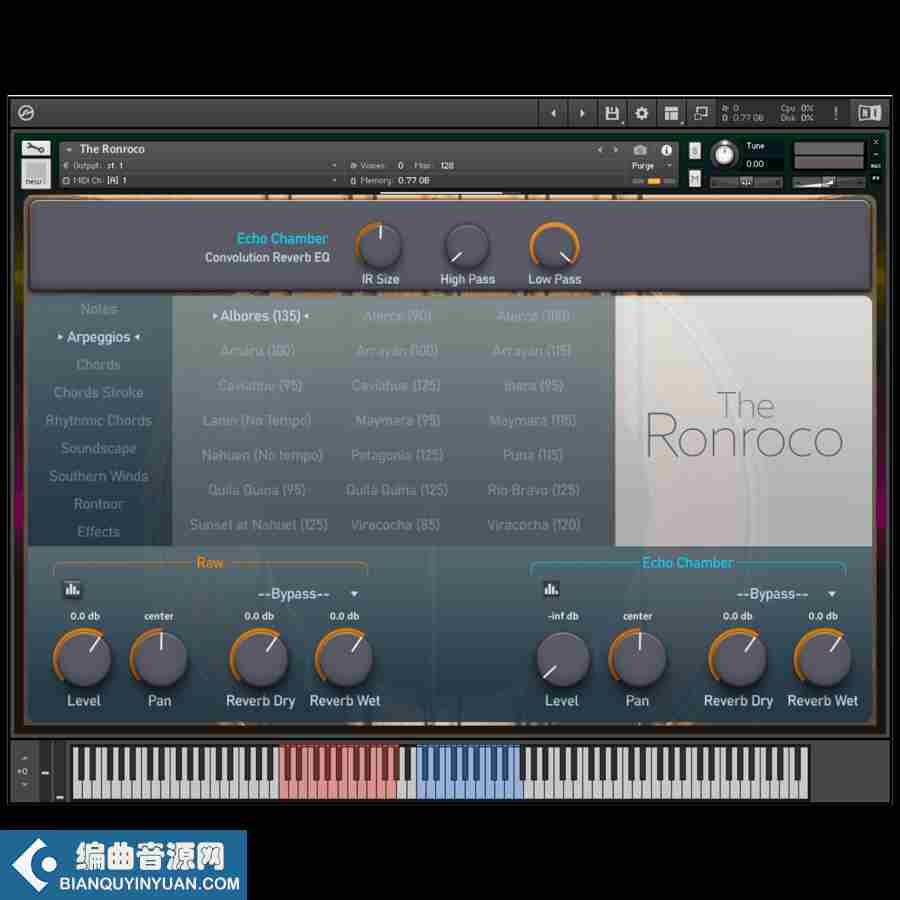Image resolution: width=900 pixels, height=900 pixels.
Task: Click Echo Chamber section Level knob
Action: pos(562,658)
